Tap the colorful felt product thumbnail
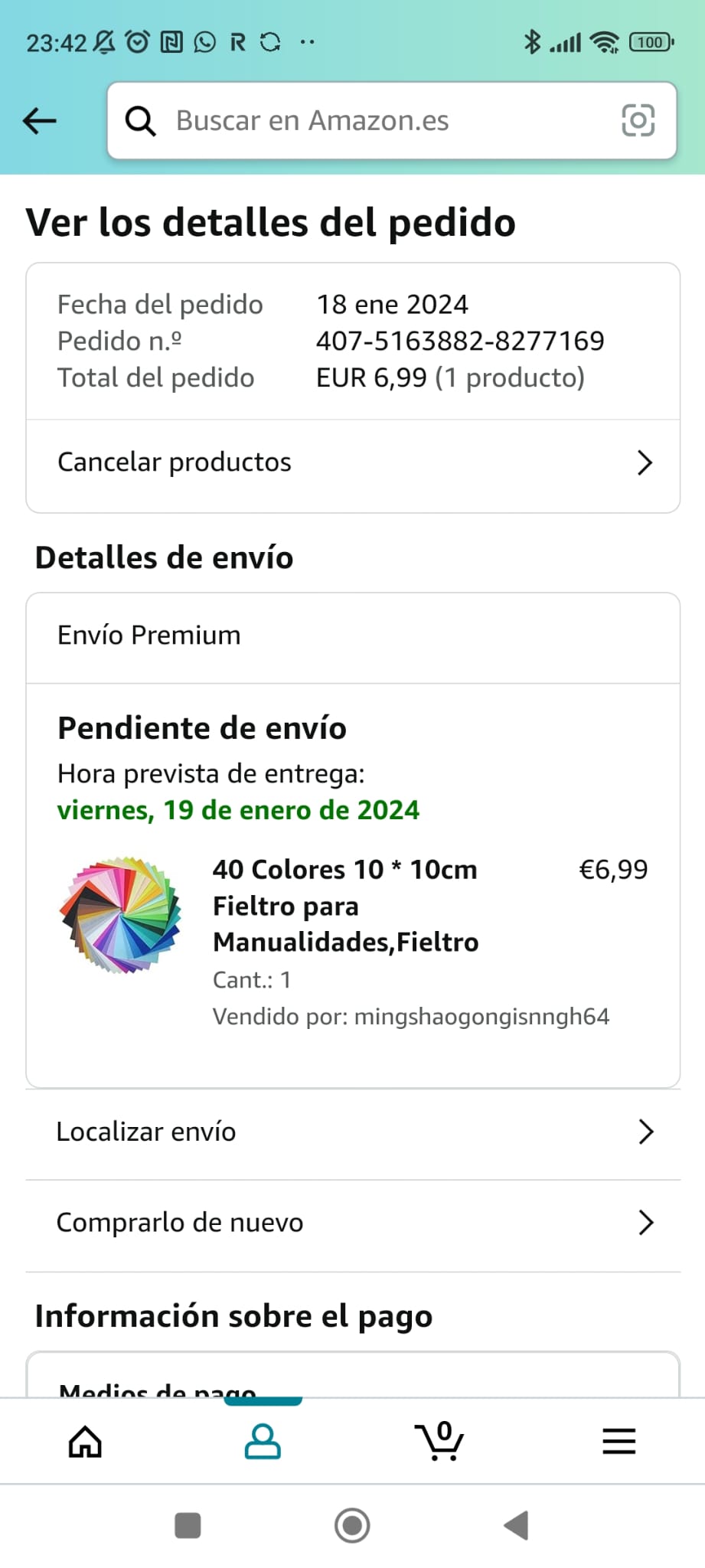 click(x=121, y=915)
